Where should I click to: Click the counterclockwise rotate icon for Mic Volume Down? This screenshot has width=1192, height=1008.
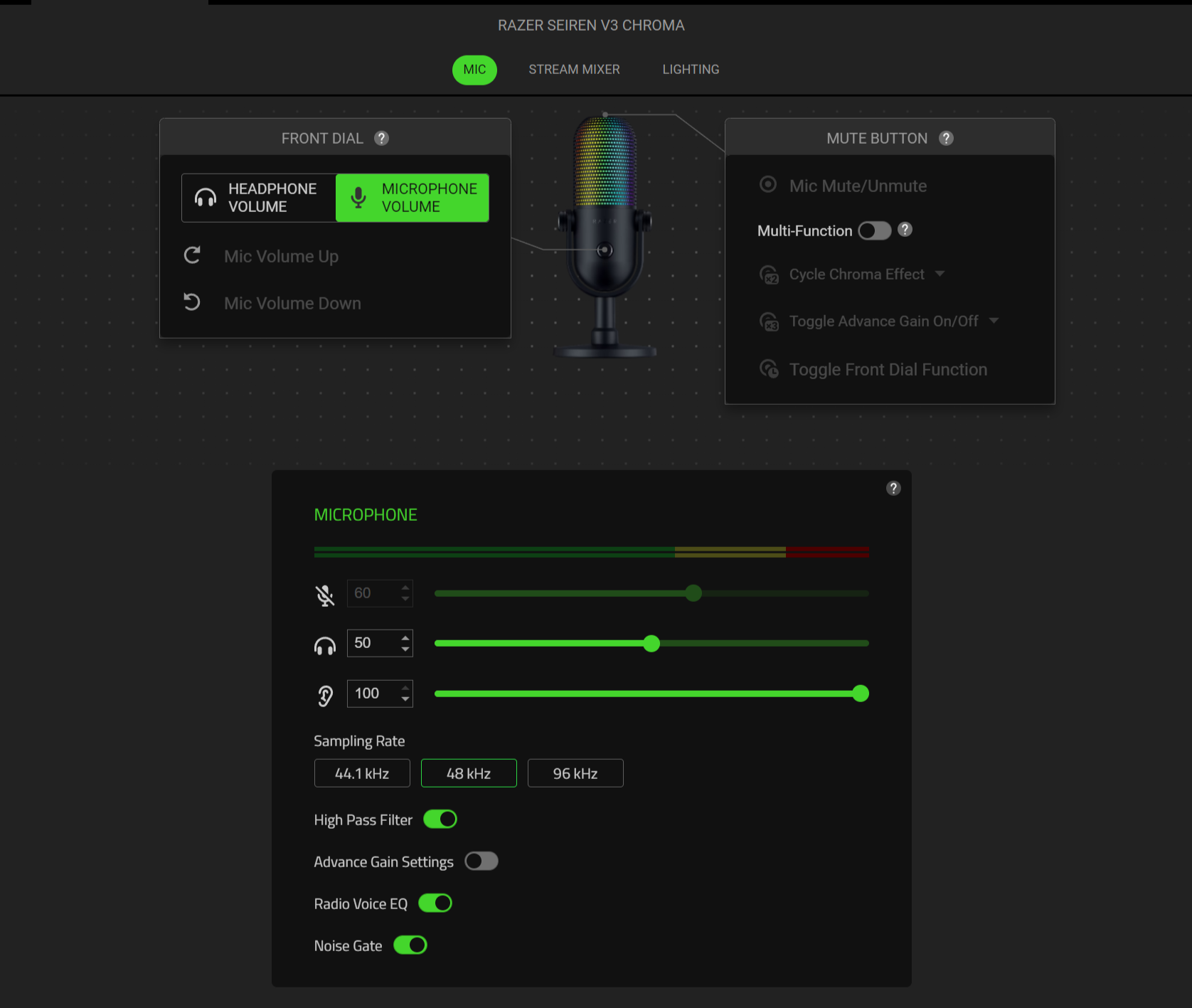192,302
